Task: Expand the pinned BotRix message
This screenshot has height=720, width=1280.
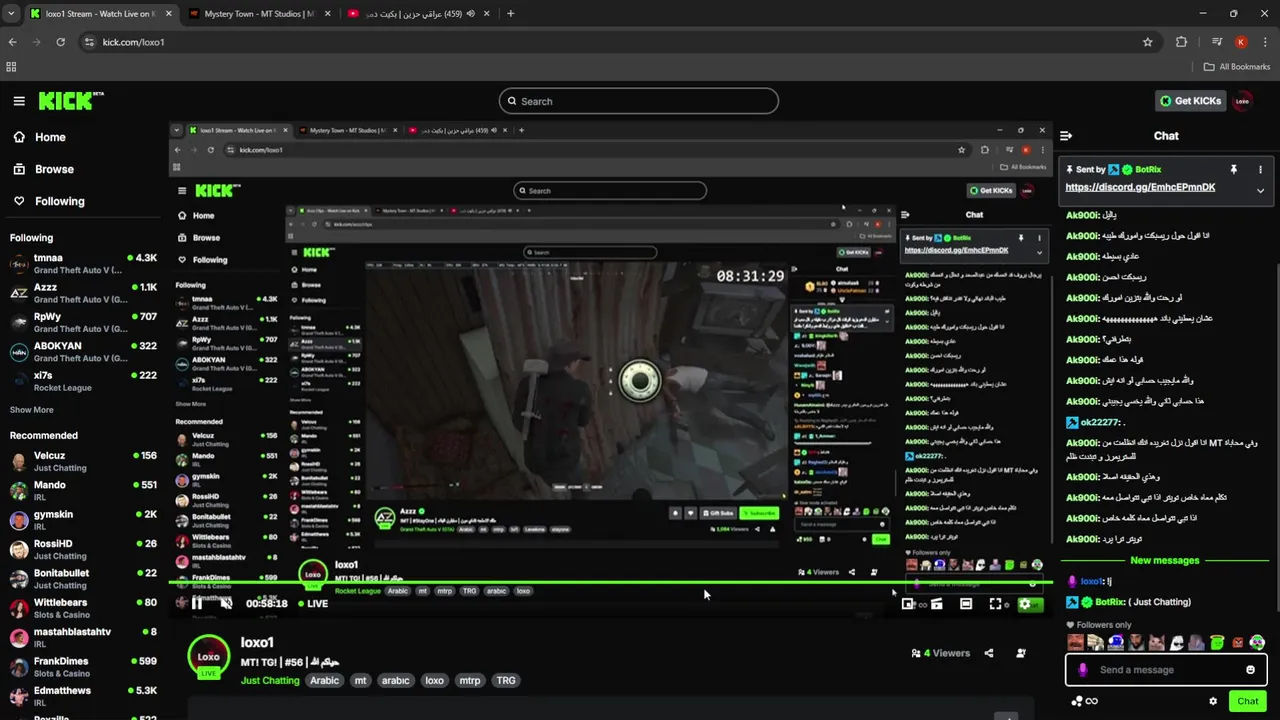Action: (1260, 190)
